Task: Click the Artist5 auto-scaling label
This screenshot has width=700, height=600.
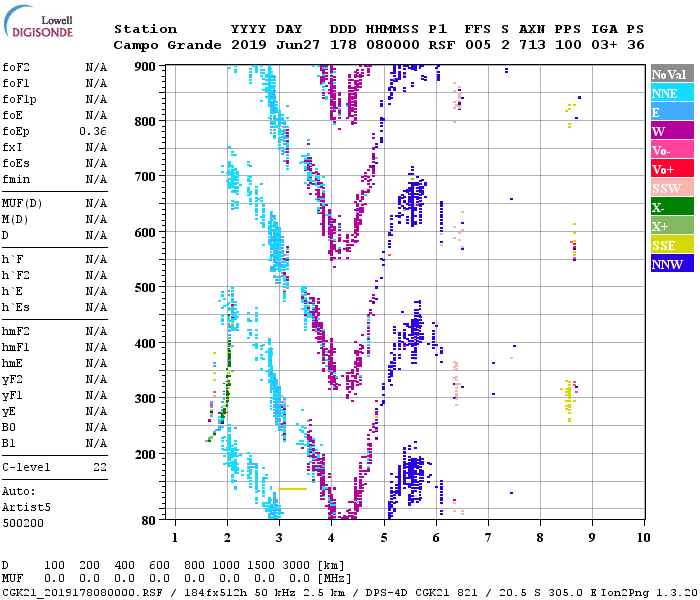Action: click(x=26, y=508)
